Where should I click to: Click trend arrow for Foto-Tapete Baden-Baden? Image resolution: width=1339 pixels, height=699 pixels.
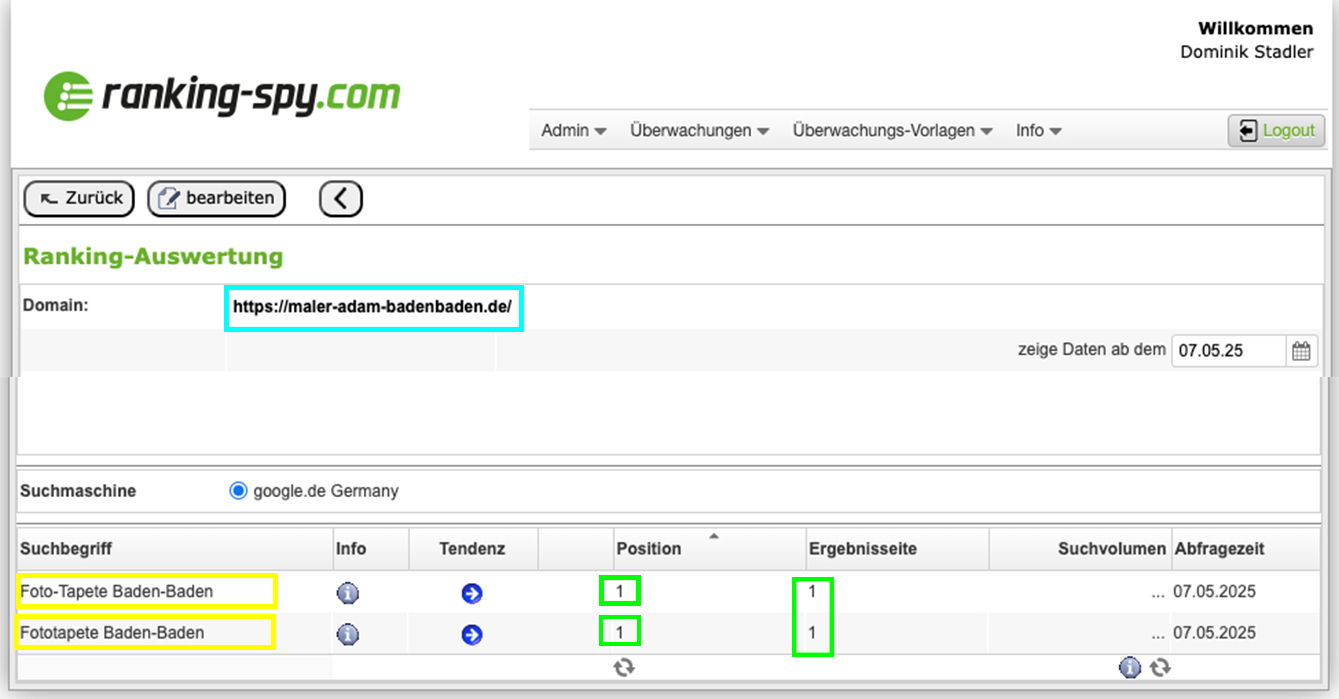tap(472, 593)
